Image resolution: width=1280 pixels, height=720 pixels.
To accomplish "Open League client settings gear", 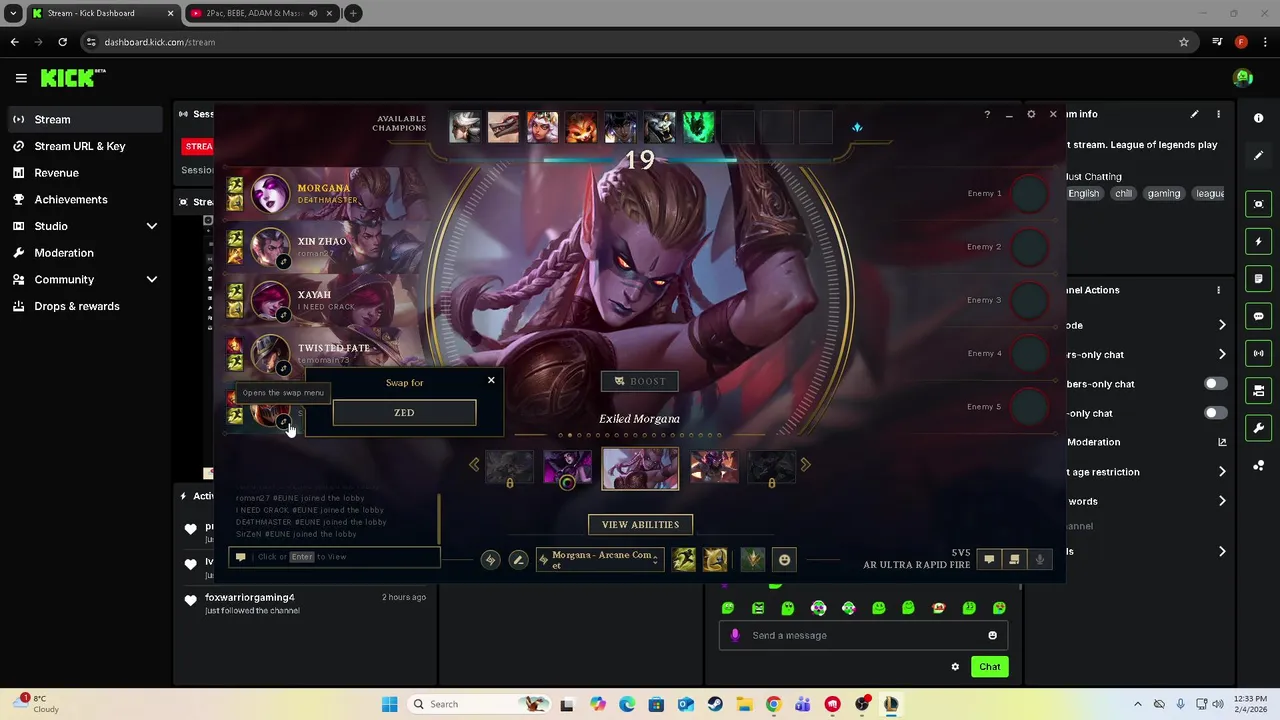I will click(x=1031, y=115).
